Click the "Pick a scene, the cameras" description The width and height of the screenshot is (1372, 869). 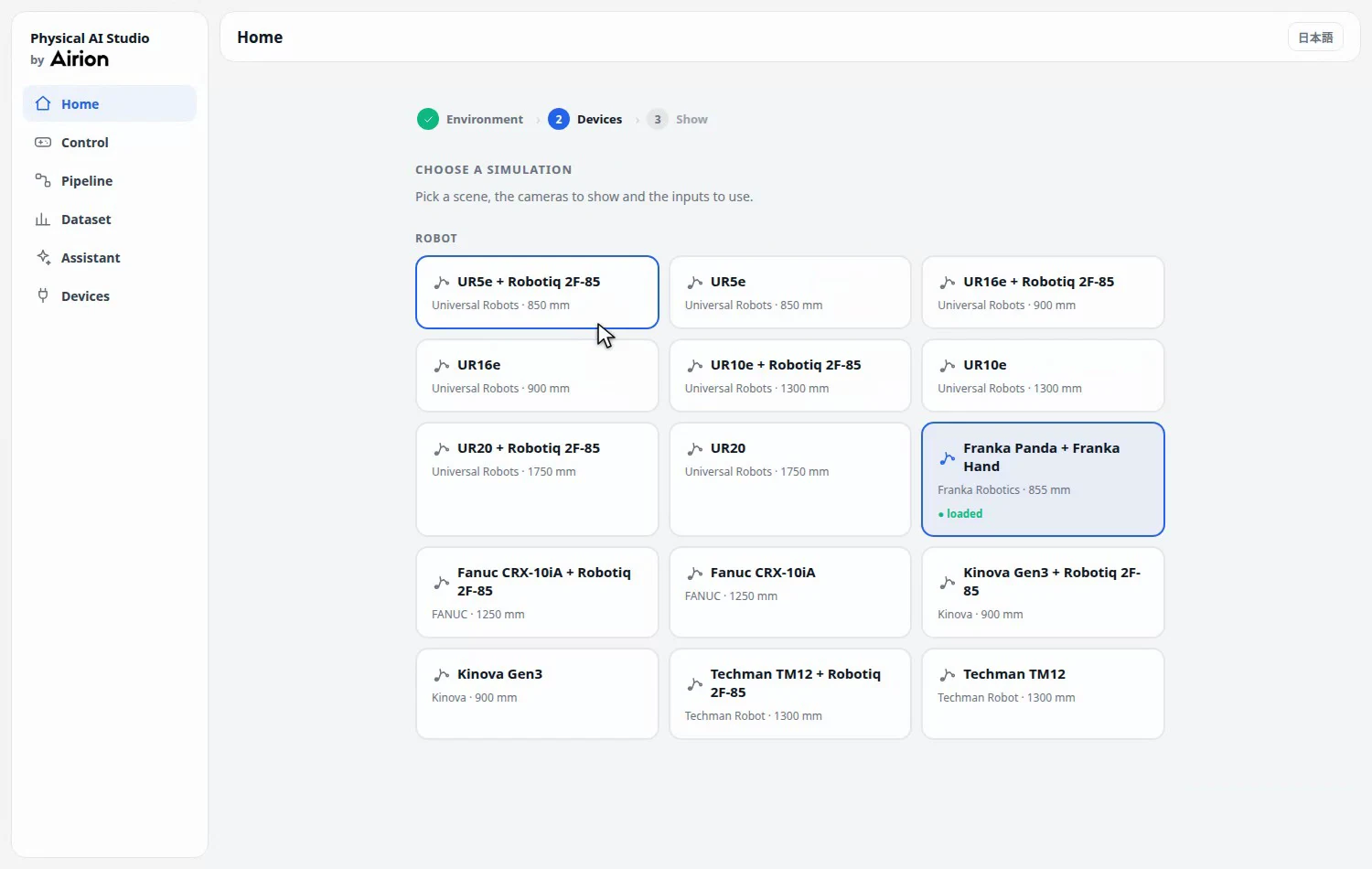coord(584,197)
